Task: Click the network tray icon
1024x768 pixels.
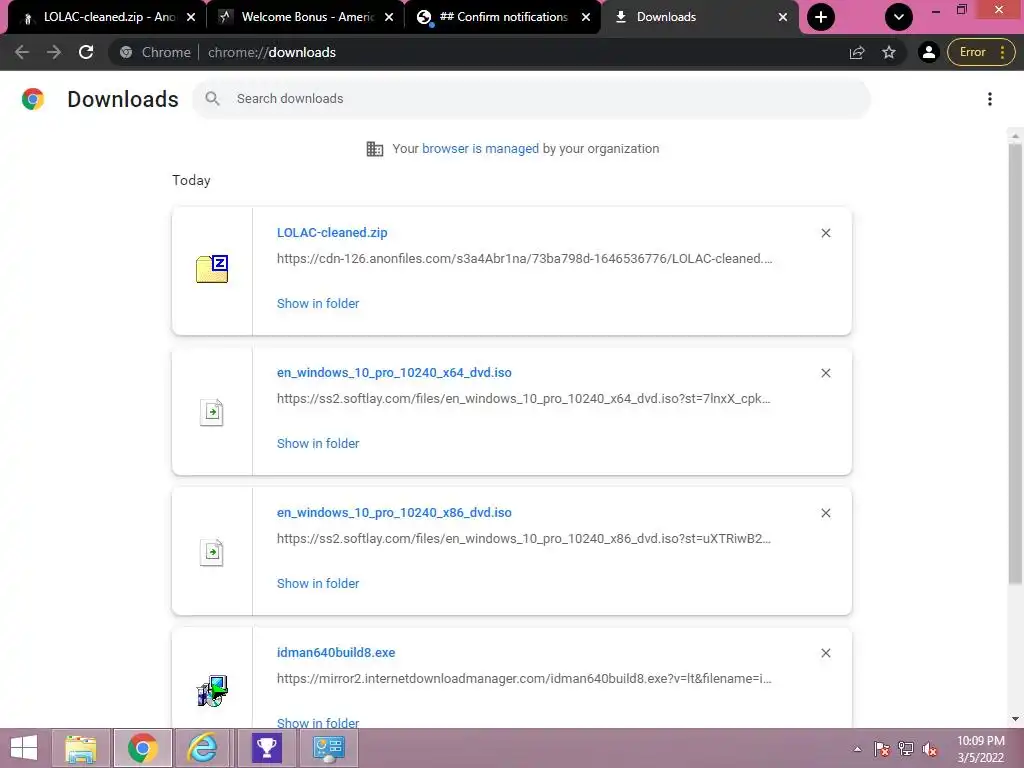Action: pos(906,749)
